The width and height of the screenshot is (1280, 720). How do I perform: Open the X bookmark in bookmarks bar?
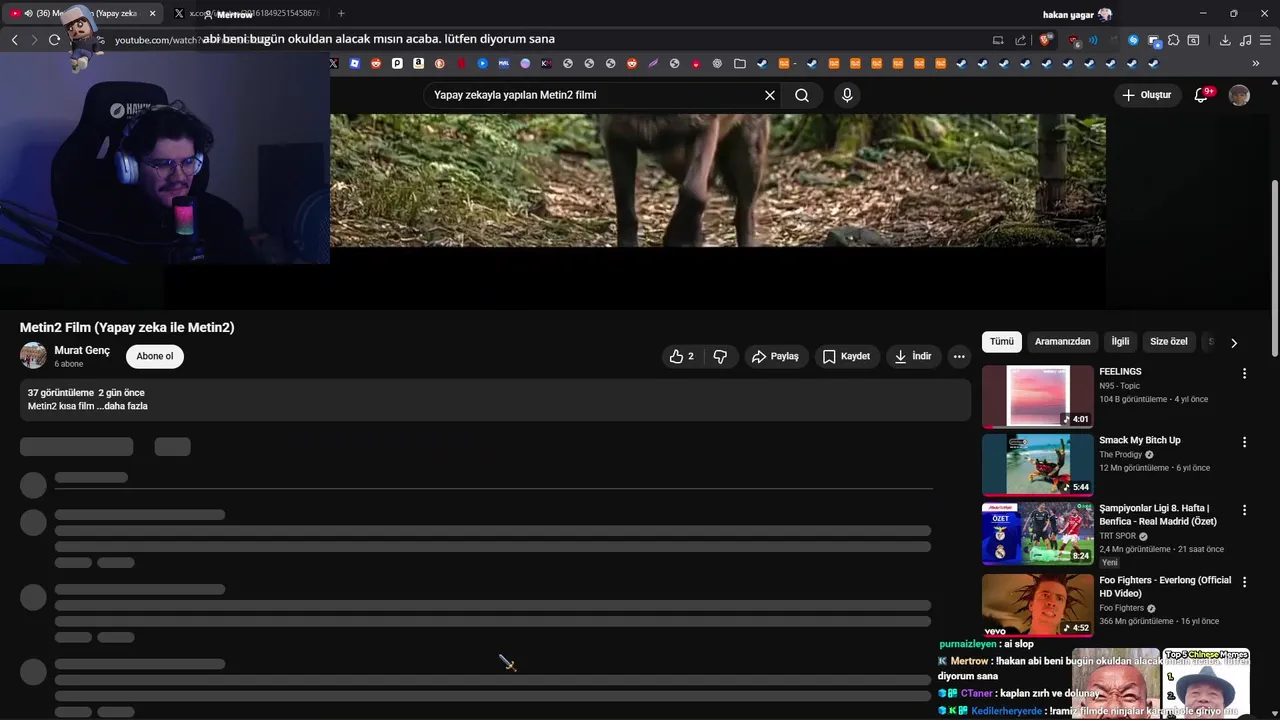tap(333, 63)
